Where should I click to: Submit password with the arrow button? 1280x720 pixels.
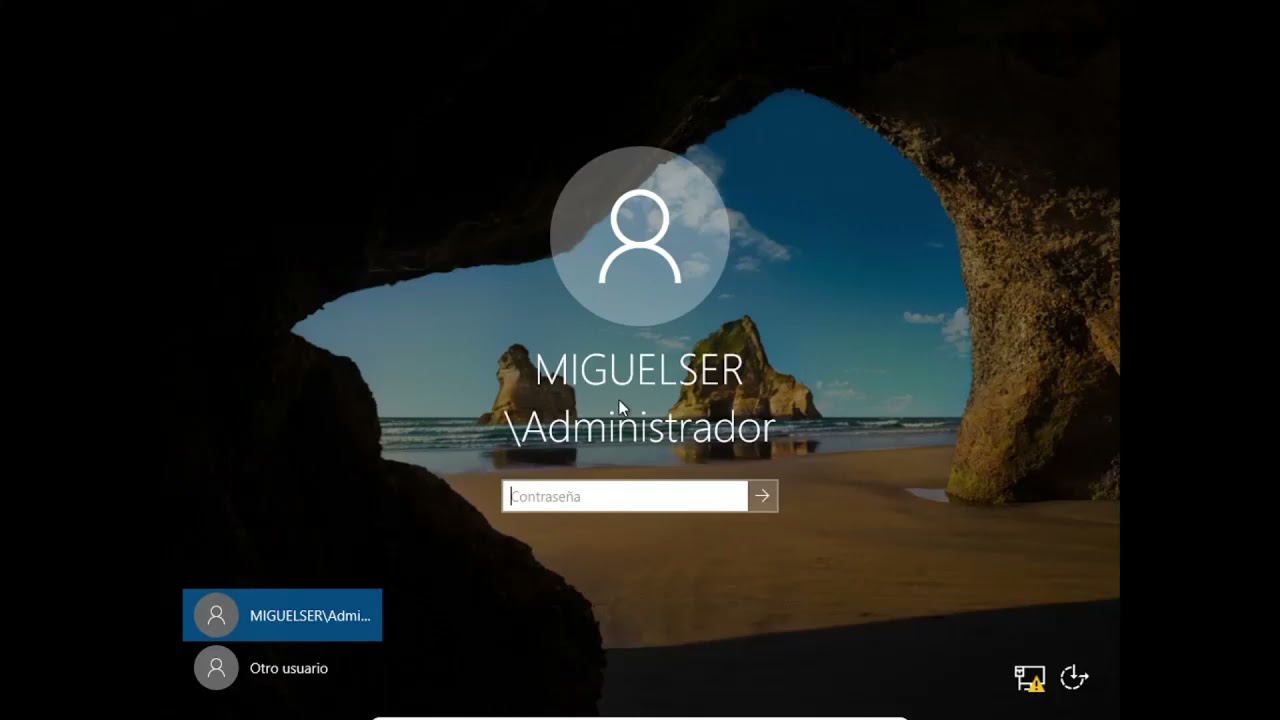[x=763, y=496]
